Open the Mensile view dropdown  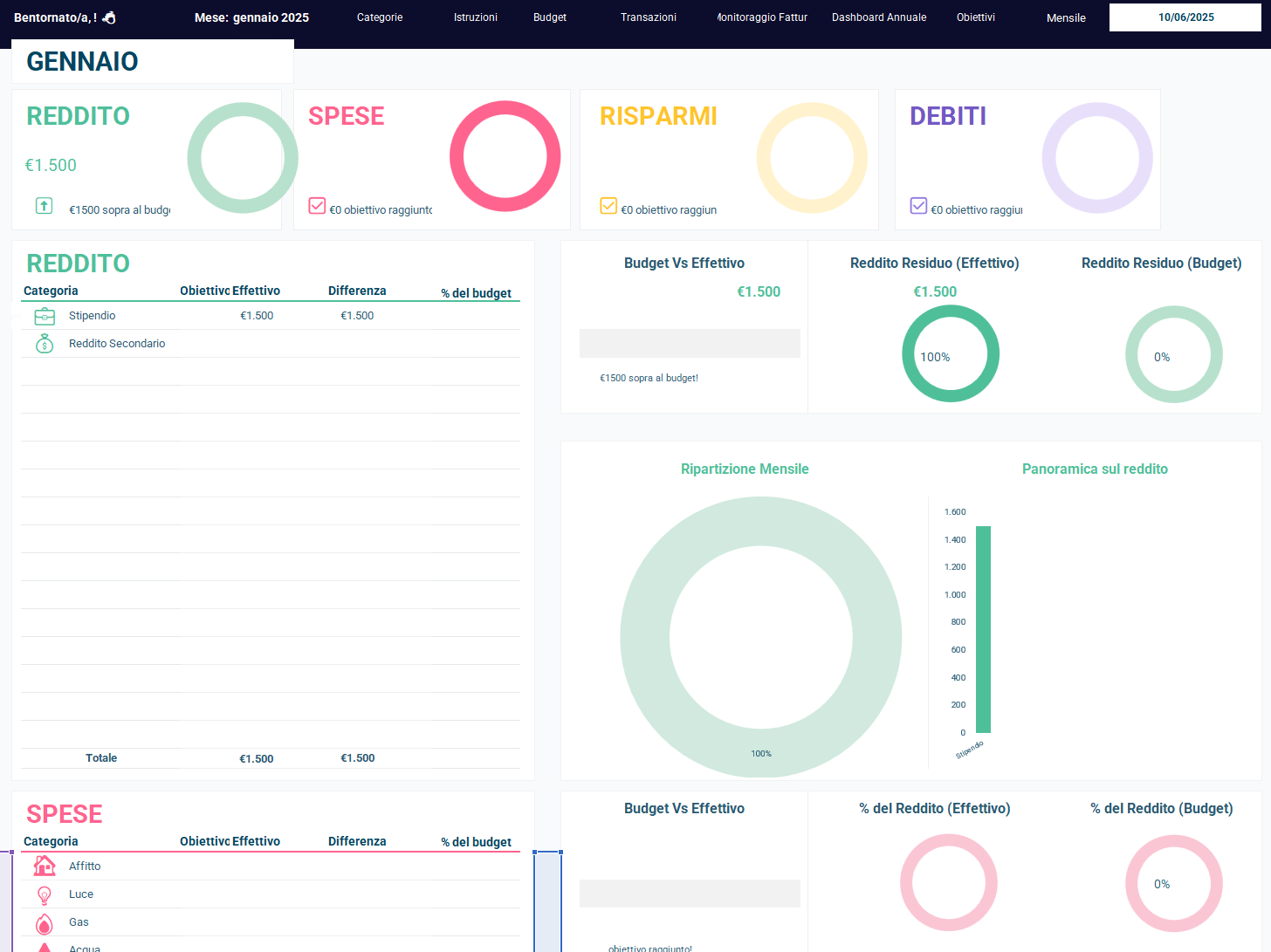point(1066,17)
